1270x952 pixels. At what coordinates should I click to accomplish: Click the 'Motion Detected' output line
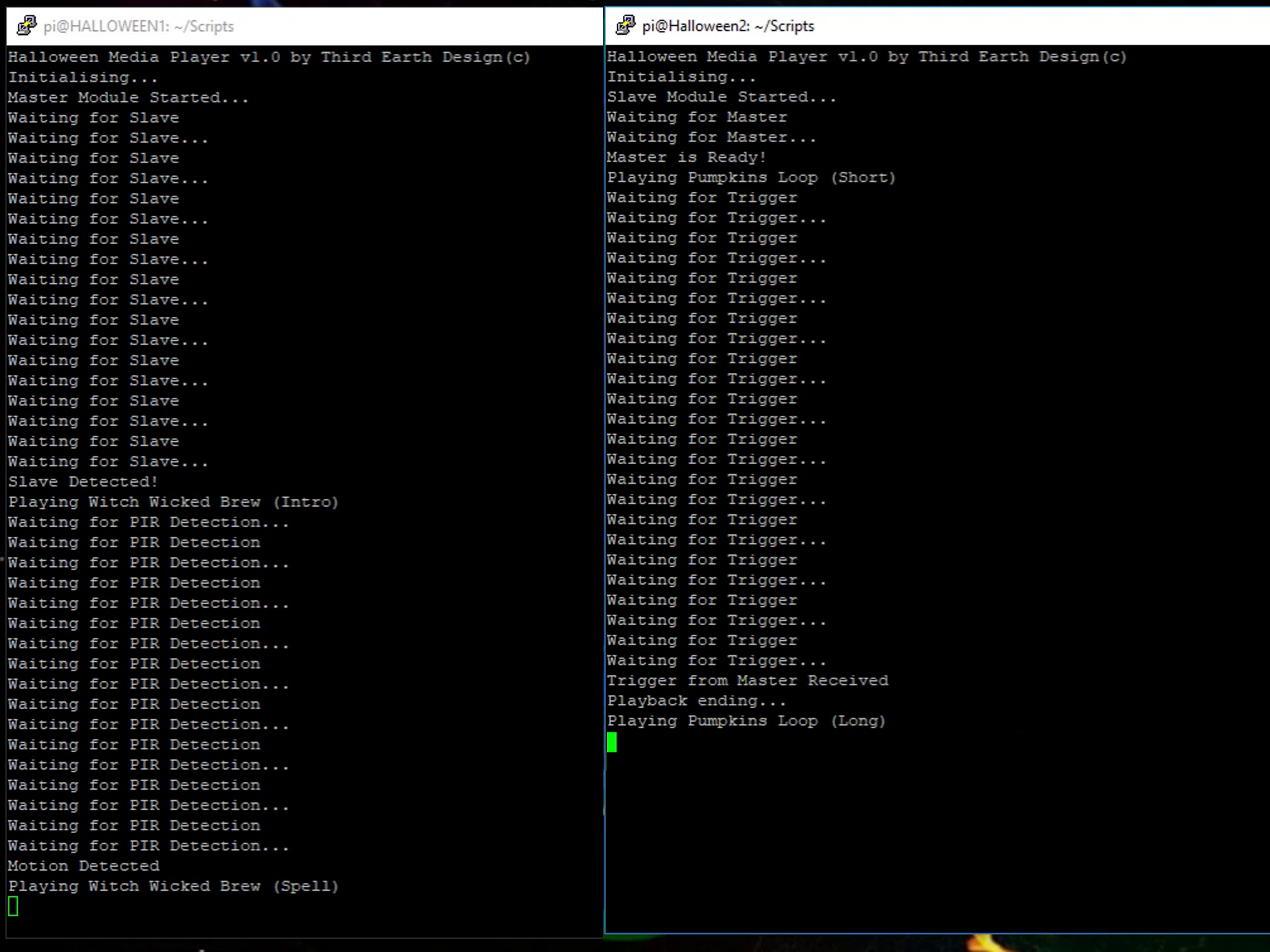pos(83,866)
